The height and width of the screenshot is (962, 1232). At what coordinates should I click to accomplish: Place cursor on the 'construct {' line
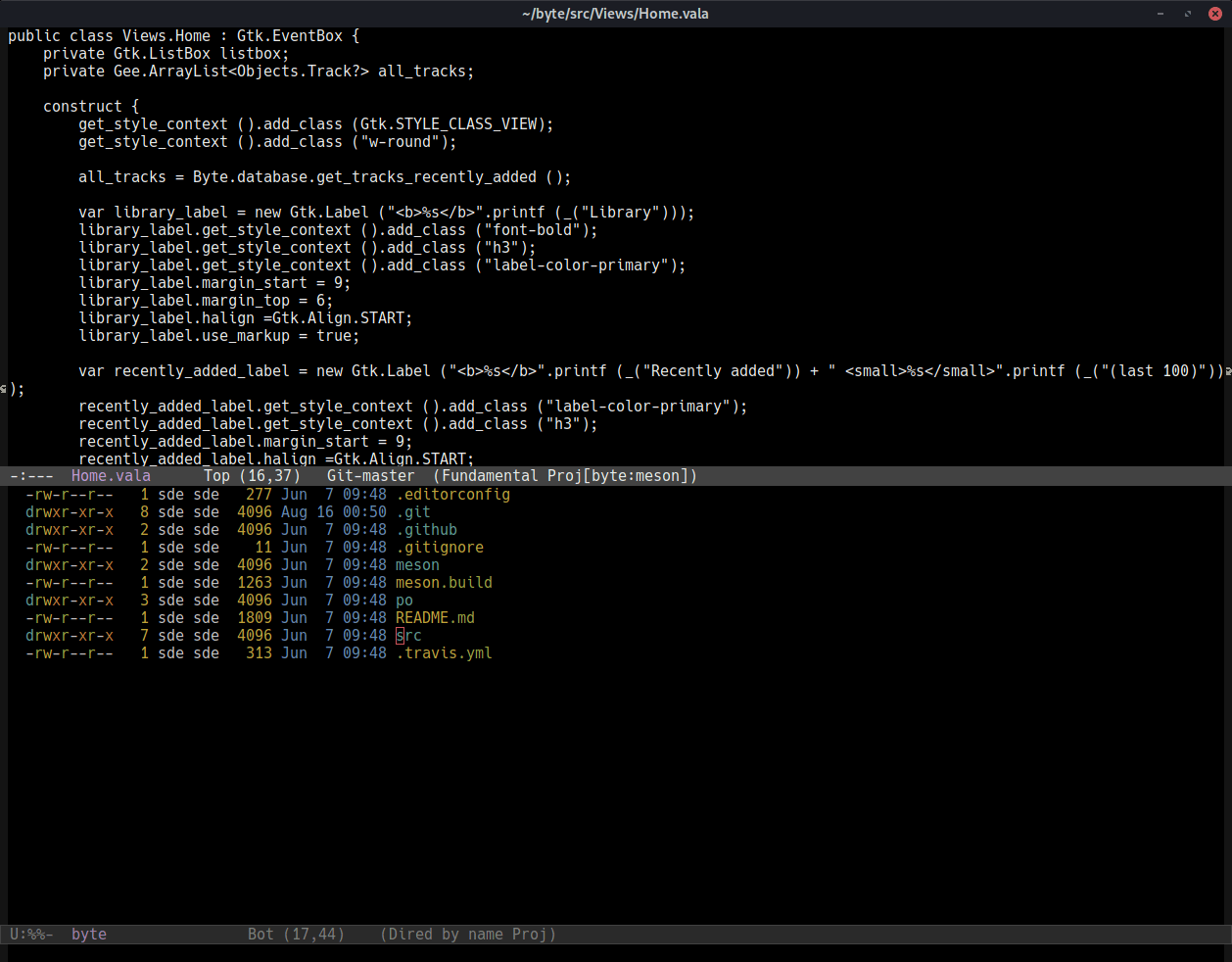pyautogui.click(x=91, y=107)
